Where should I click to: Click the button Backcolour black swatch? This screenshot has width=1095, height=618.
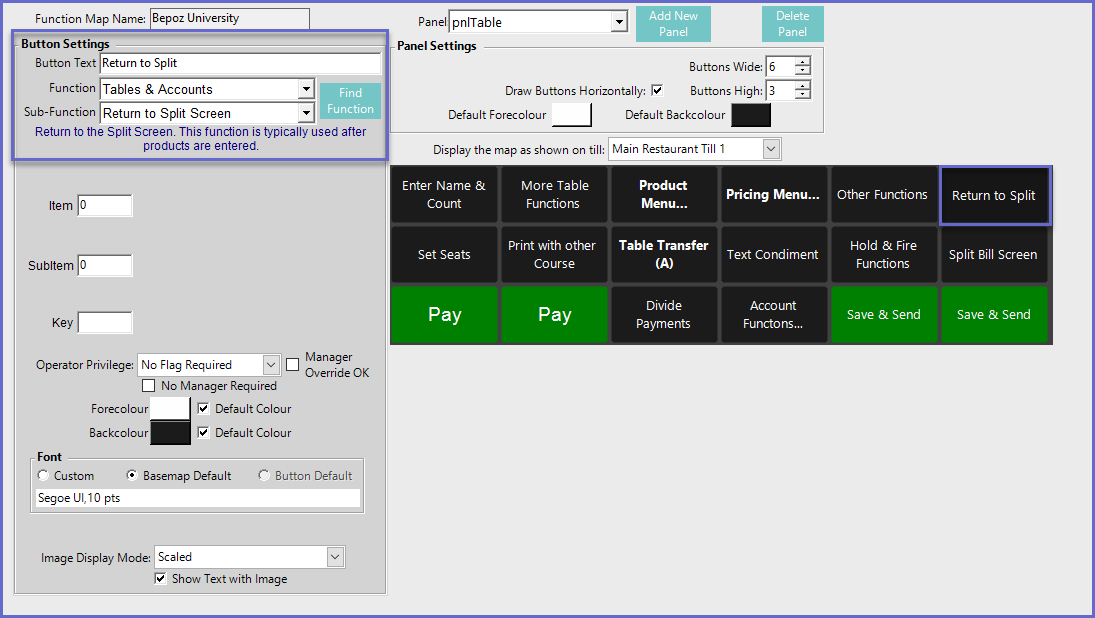[170, 432]
